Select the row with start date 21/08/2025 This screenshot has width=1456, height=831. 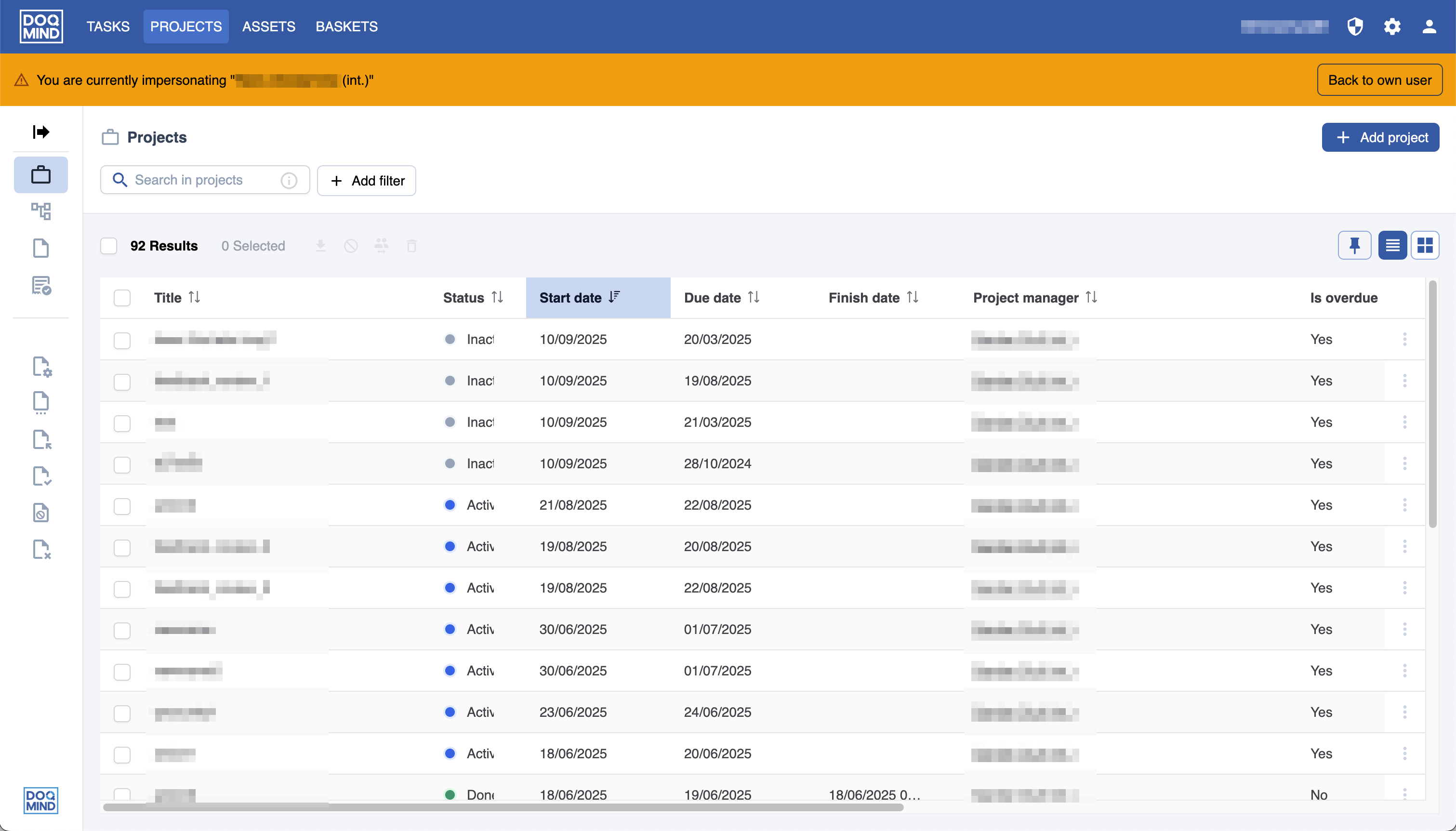tap(122, 506)
